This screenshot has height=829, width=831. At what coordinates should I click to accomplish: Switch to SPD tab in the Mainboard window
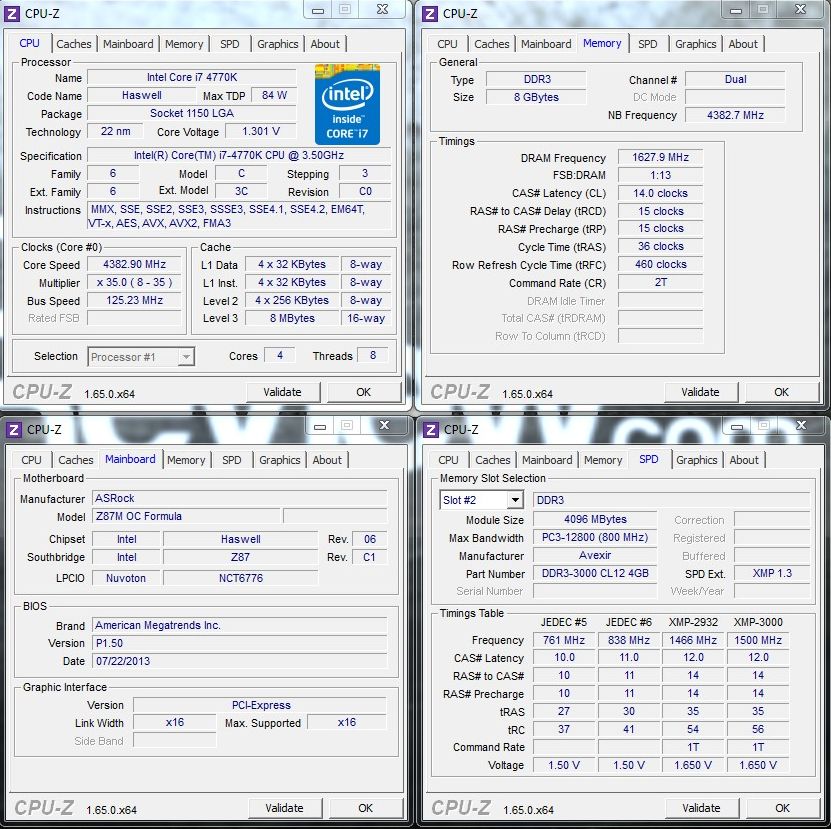point(232,460)
